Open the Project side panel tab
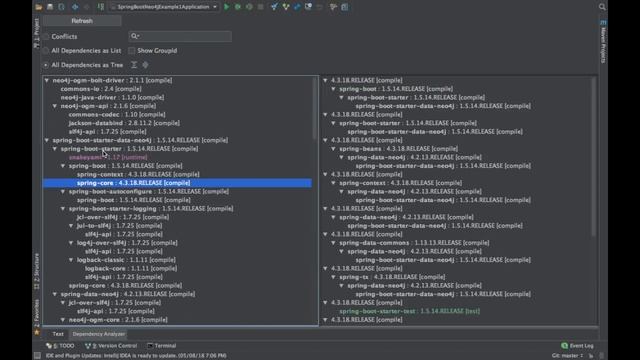Screen dimensions: 640x360 tap(37, 33)
